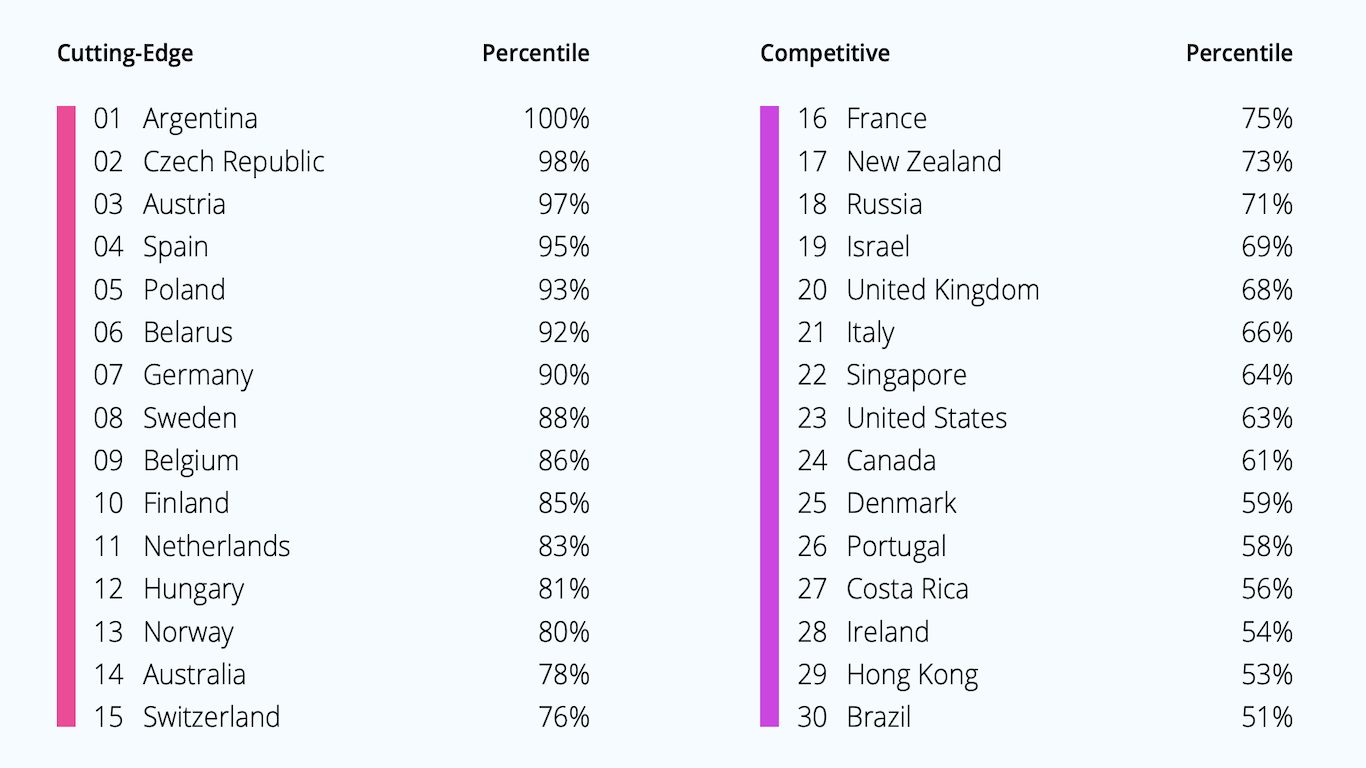Click the pink Cutting-Edge category color bar
The width and height of the screenshot is (1366, 768).
(x=66, y=416)
